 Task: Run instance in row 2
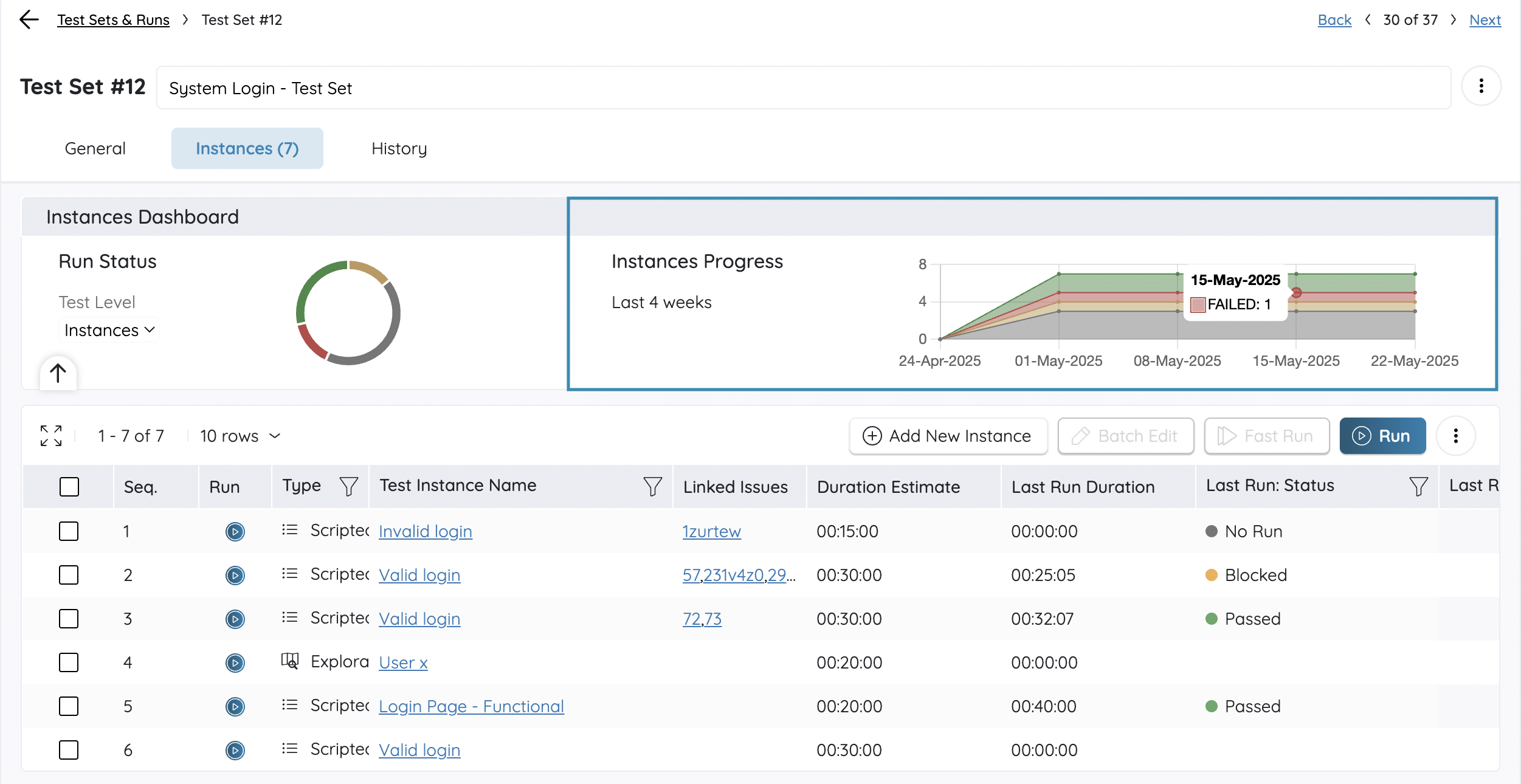pos(235,575)
